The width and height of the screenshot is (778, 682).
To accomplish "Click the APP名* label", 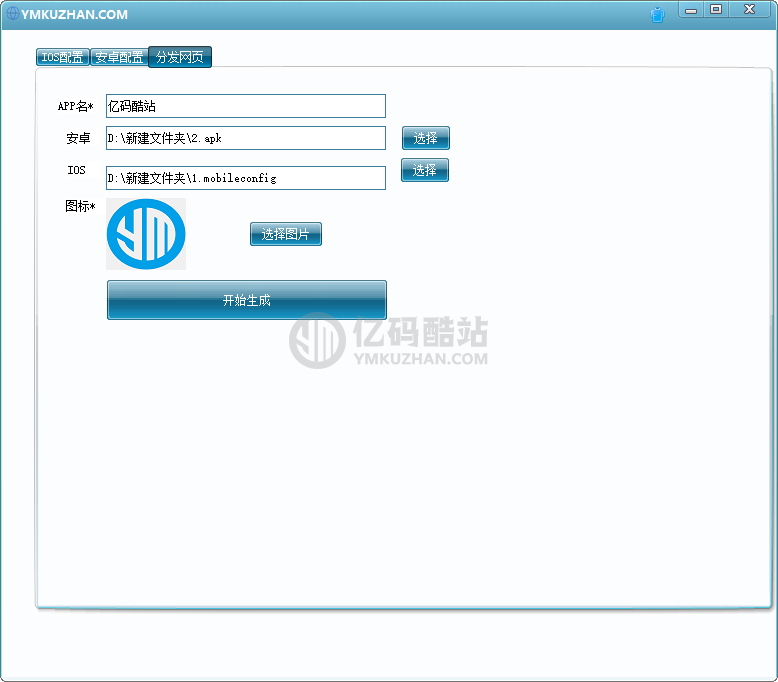I will (75, 106).
